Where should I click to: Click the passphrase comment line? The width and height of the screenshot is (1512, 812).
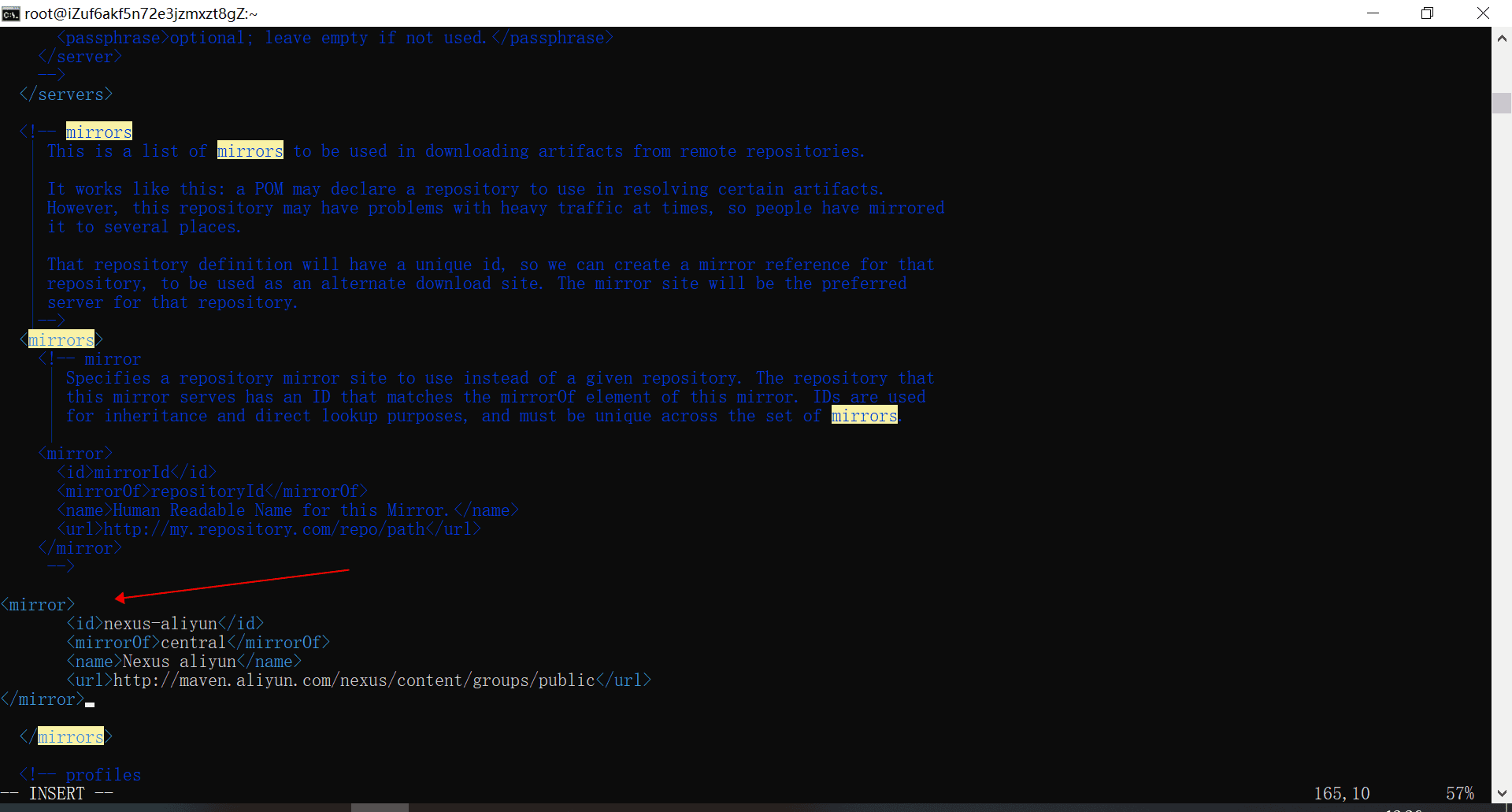pos(335,38)
